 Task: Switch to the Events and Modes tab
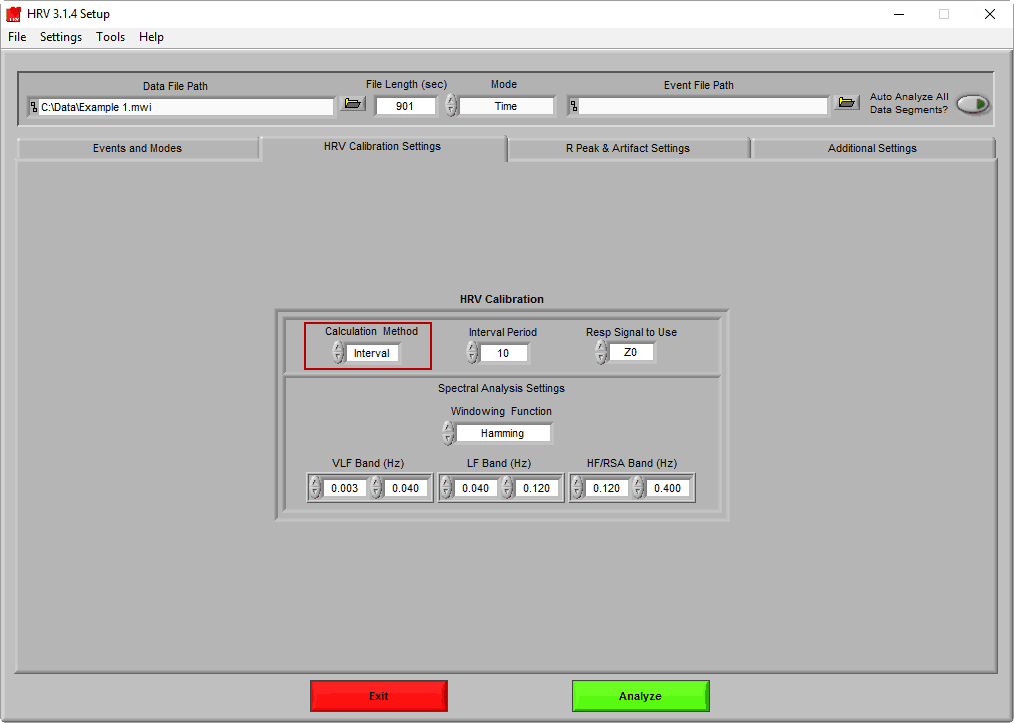137,148
